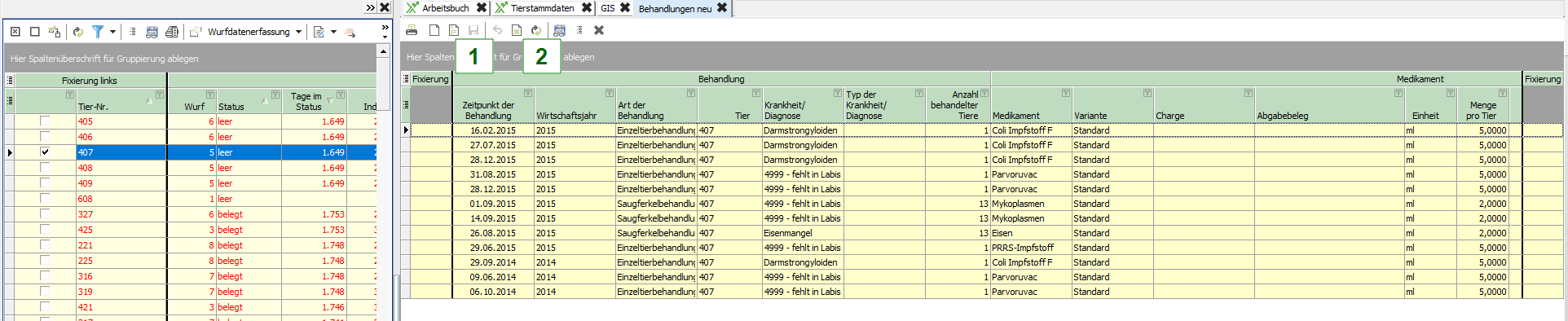The height and width of the screenshot is (321, 1568).
Task: Click the blank new document icon in Behandlungen toolbar
Action: (434, 30)
